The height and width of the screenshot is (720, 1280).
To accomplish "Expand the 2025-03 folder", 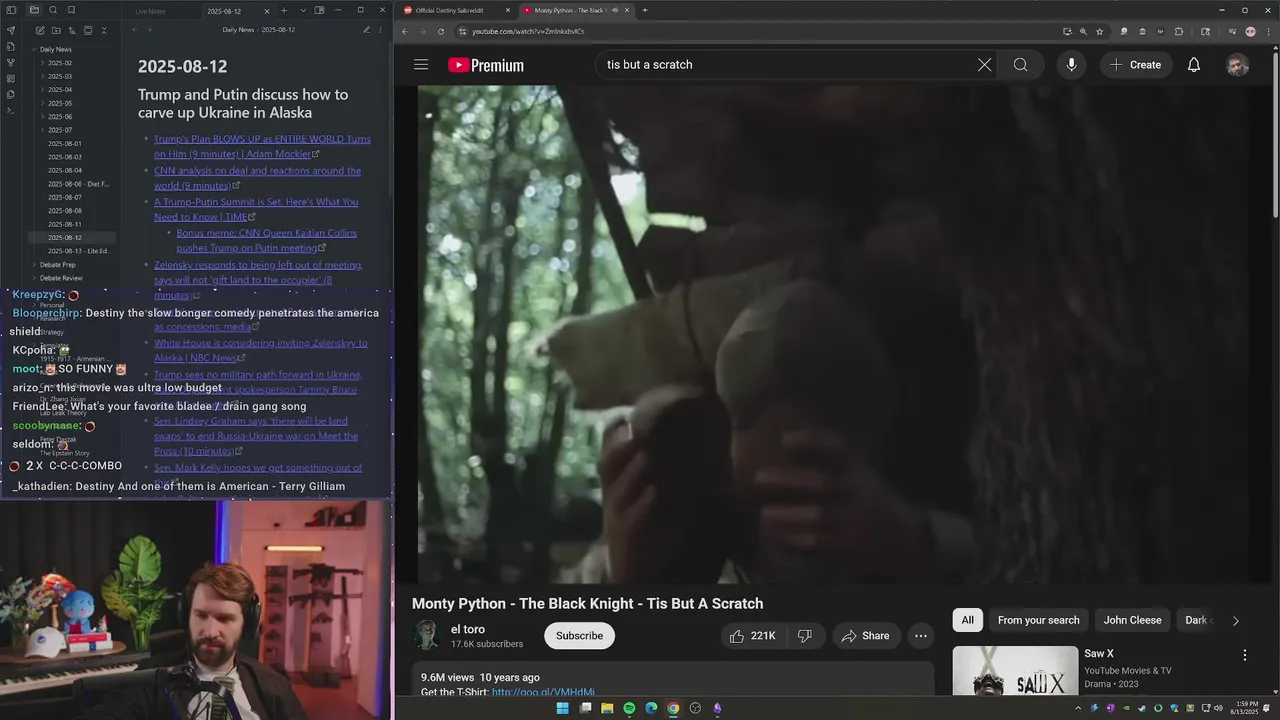I will [x=60, y=76].
